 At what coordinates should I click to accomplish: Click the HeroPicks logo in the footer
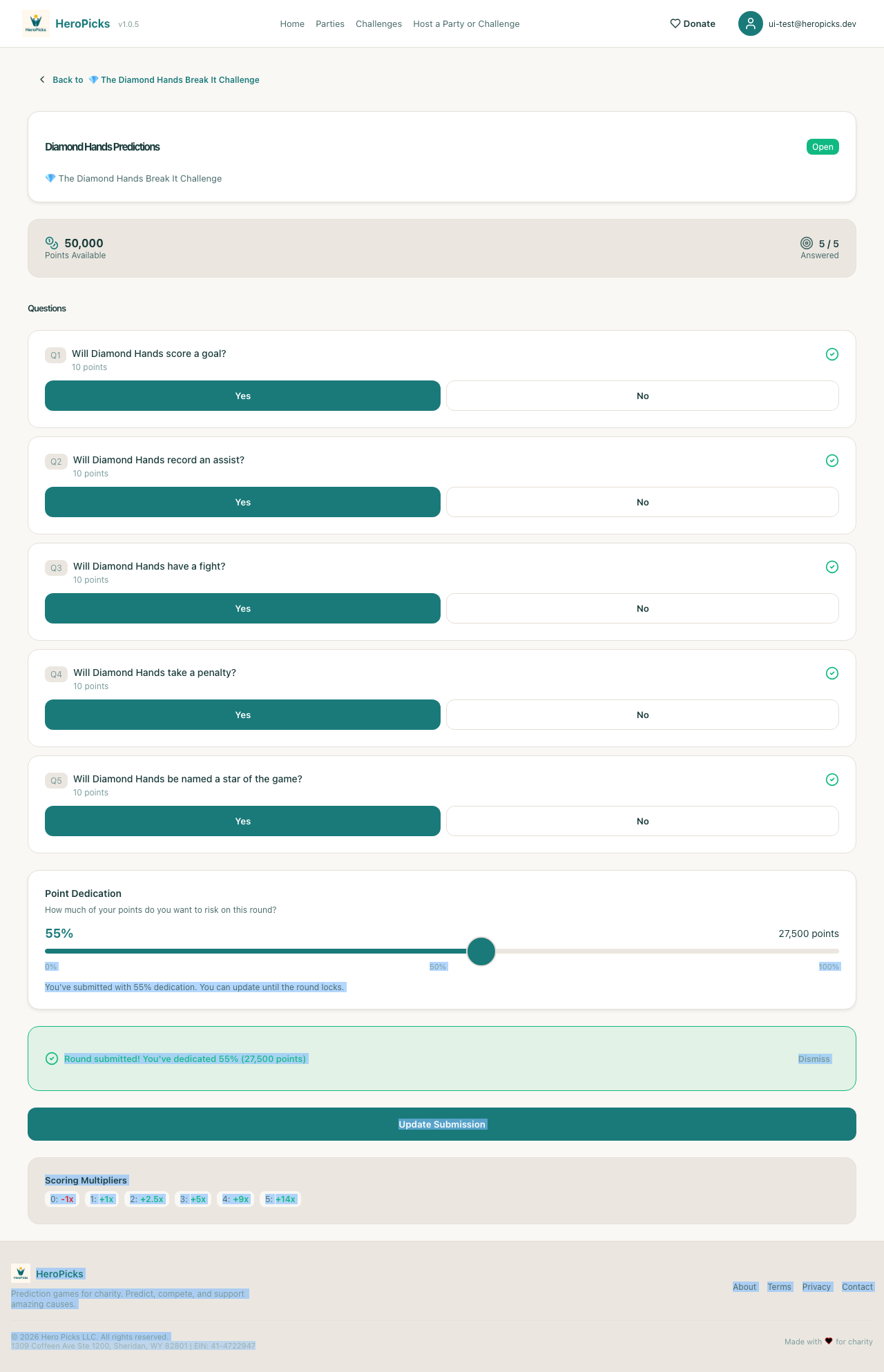(x=21, y=1273)
